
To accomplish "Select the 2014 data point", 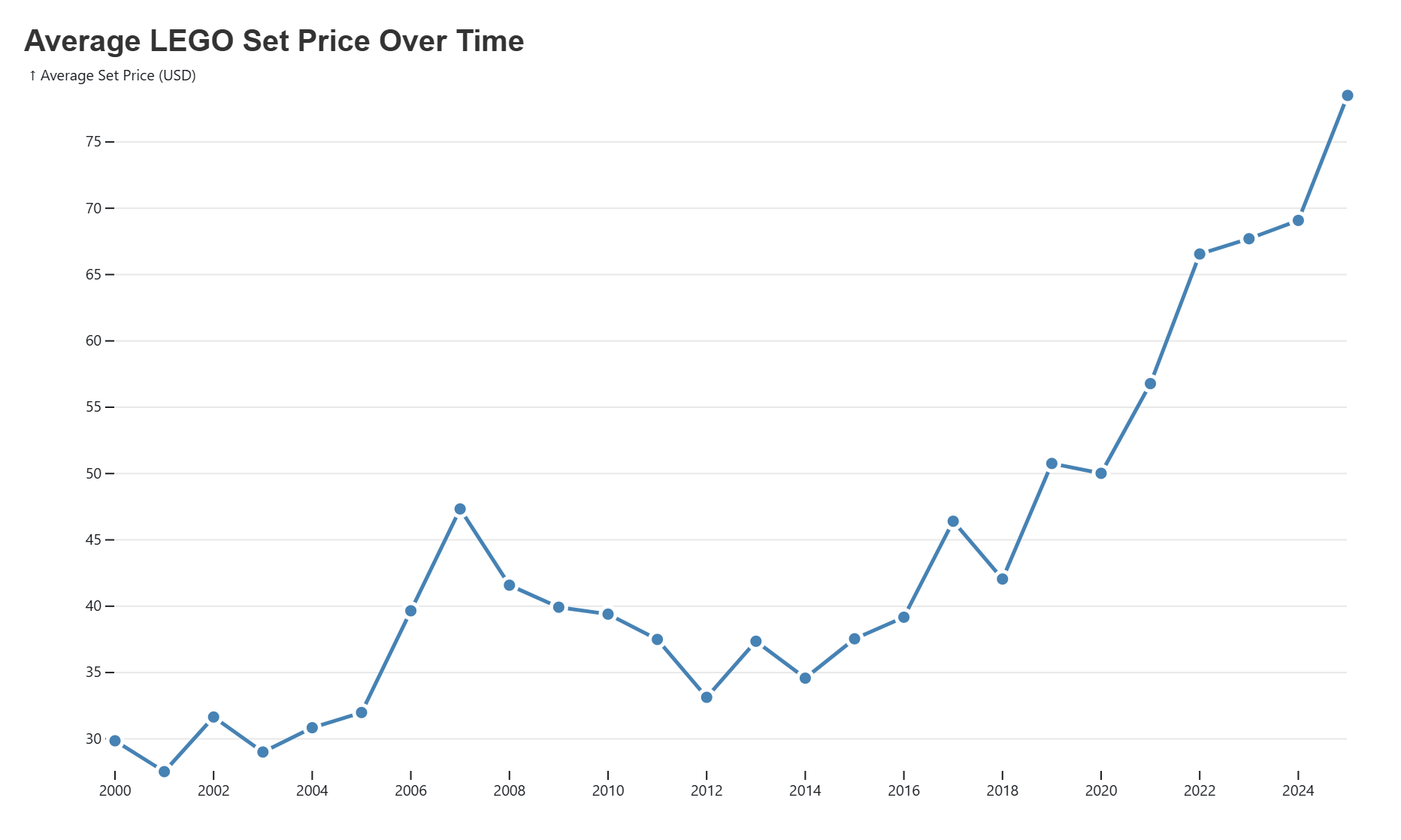I will (x=805, y=678).
